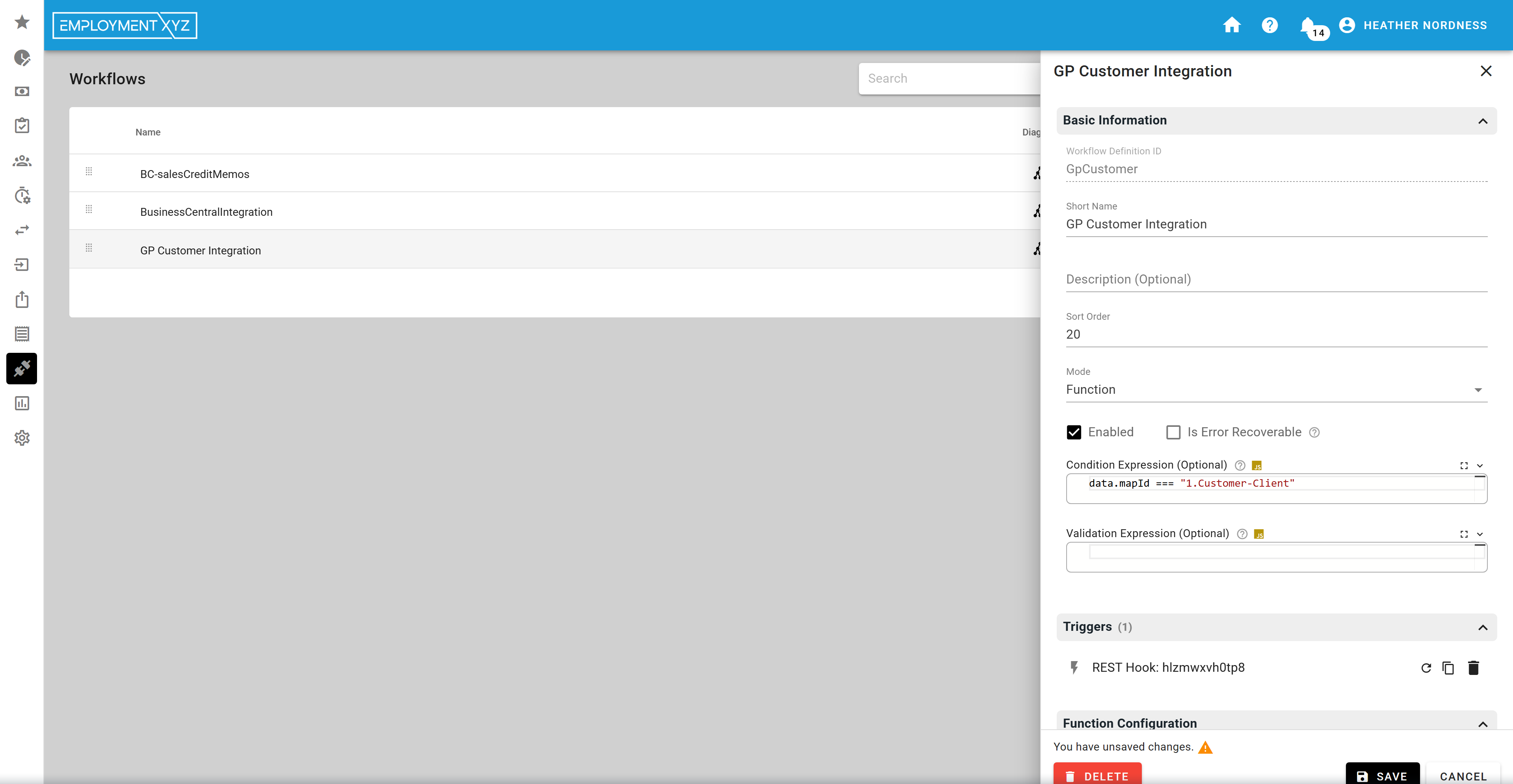Collapse the Basic Information section

(1482, 121)
